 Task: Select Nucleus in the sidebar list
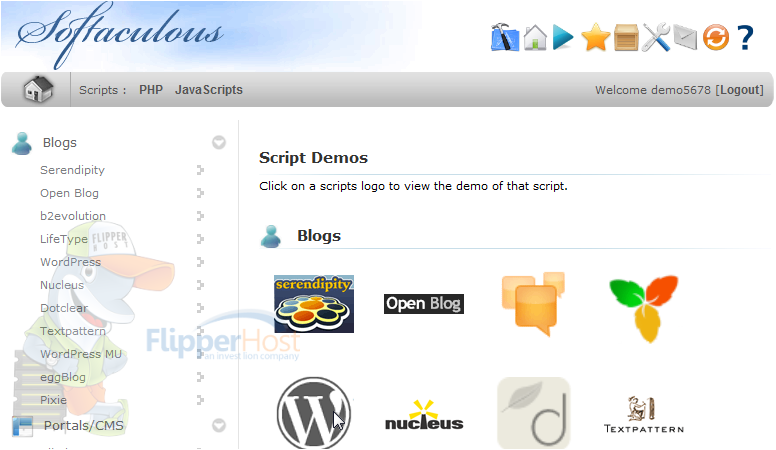point(62,285)
